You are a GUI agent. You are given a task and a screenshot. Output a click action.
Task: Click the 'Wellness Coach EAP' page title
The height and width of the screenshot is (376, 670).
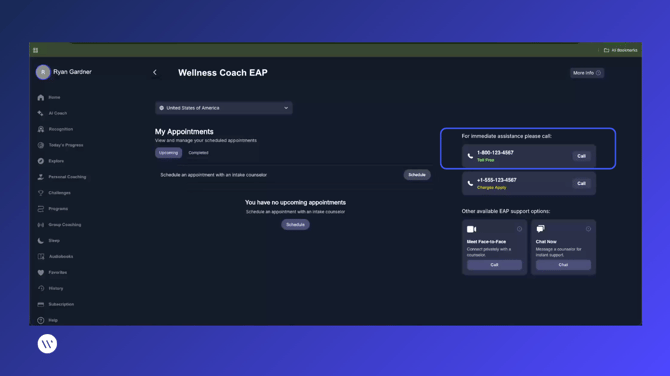[223, 73]
